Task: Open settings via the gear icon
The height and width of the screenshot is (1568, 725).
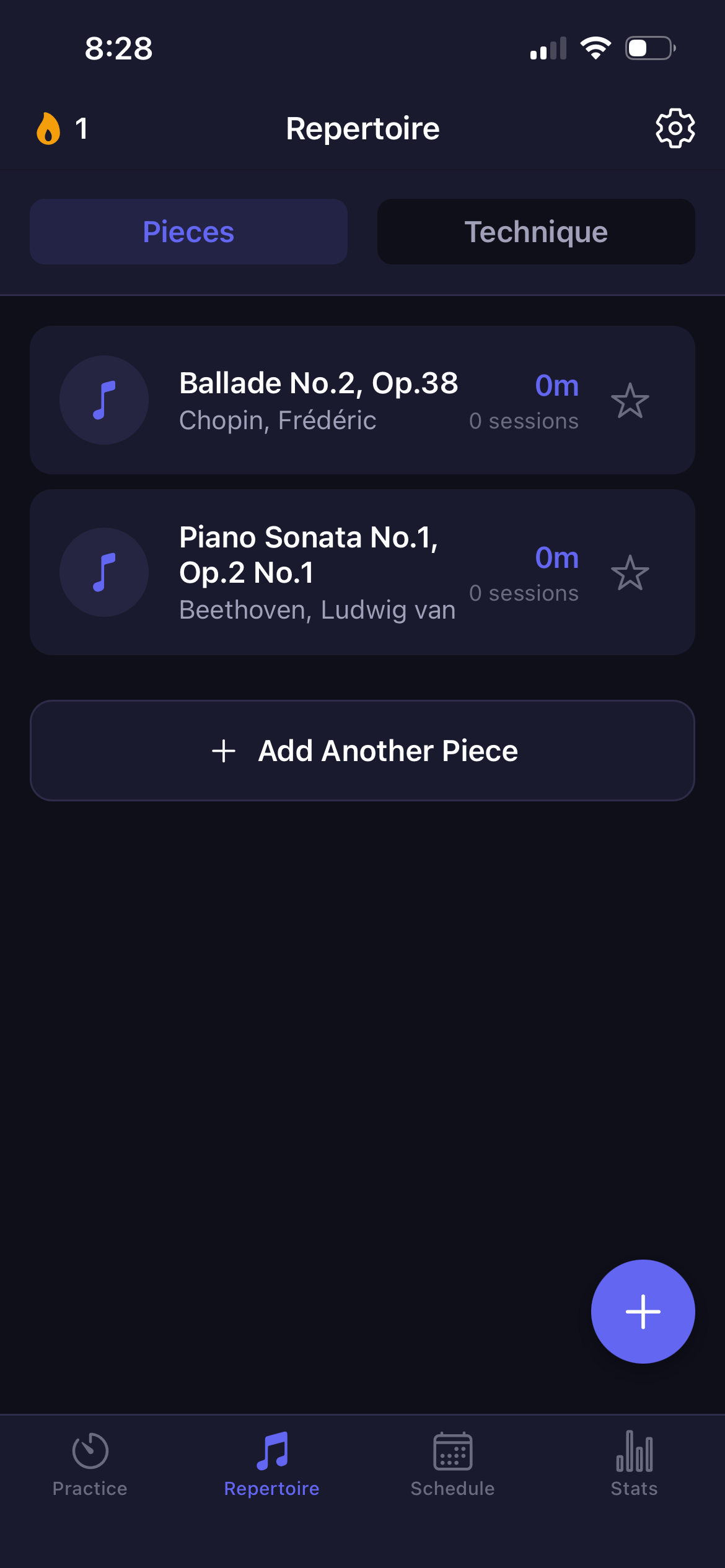Action: tap(675, 129)
